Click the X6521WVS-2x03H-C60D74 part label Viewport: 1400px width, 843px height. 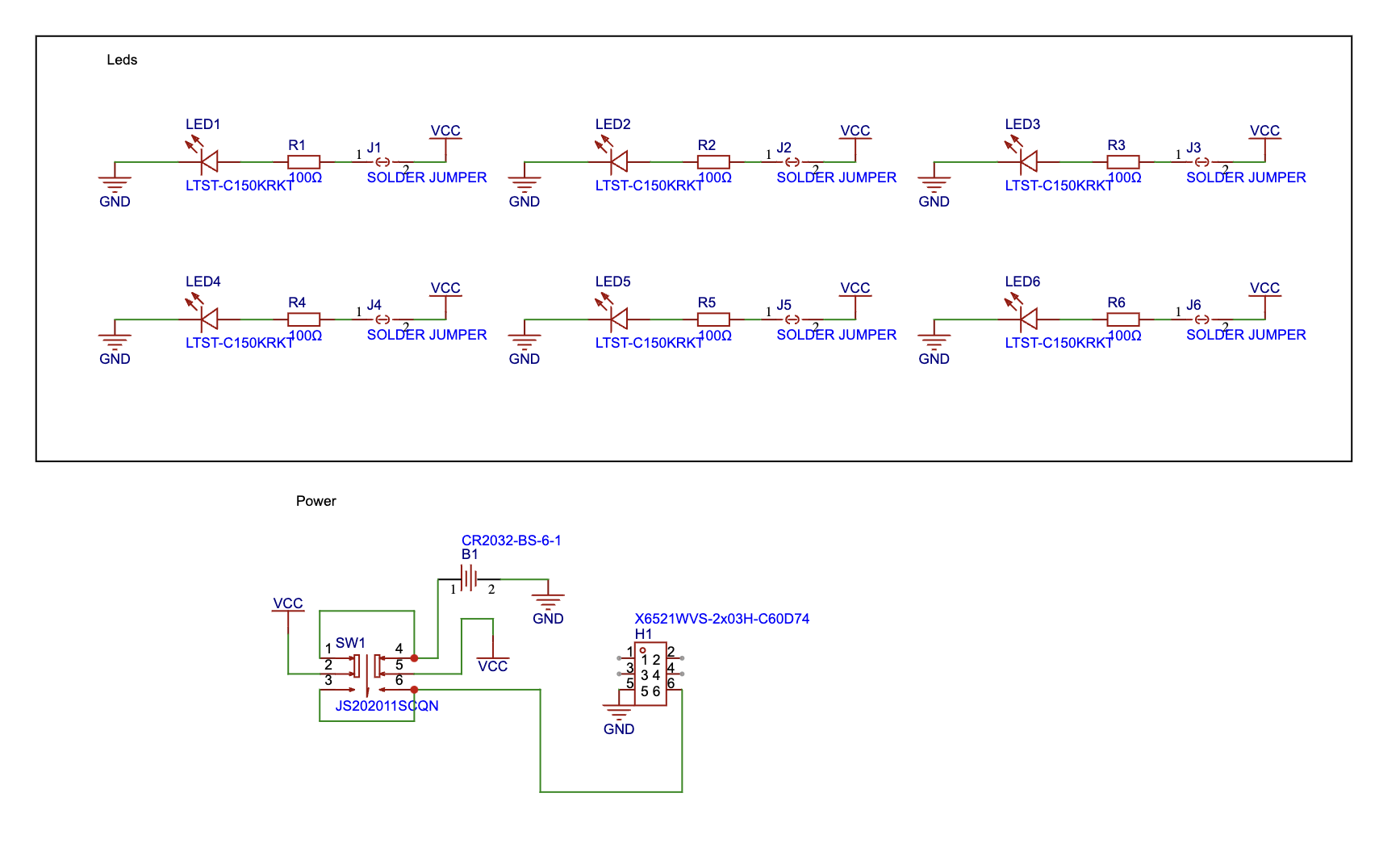coord(724,619)
